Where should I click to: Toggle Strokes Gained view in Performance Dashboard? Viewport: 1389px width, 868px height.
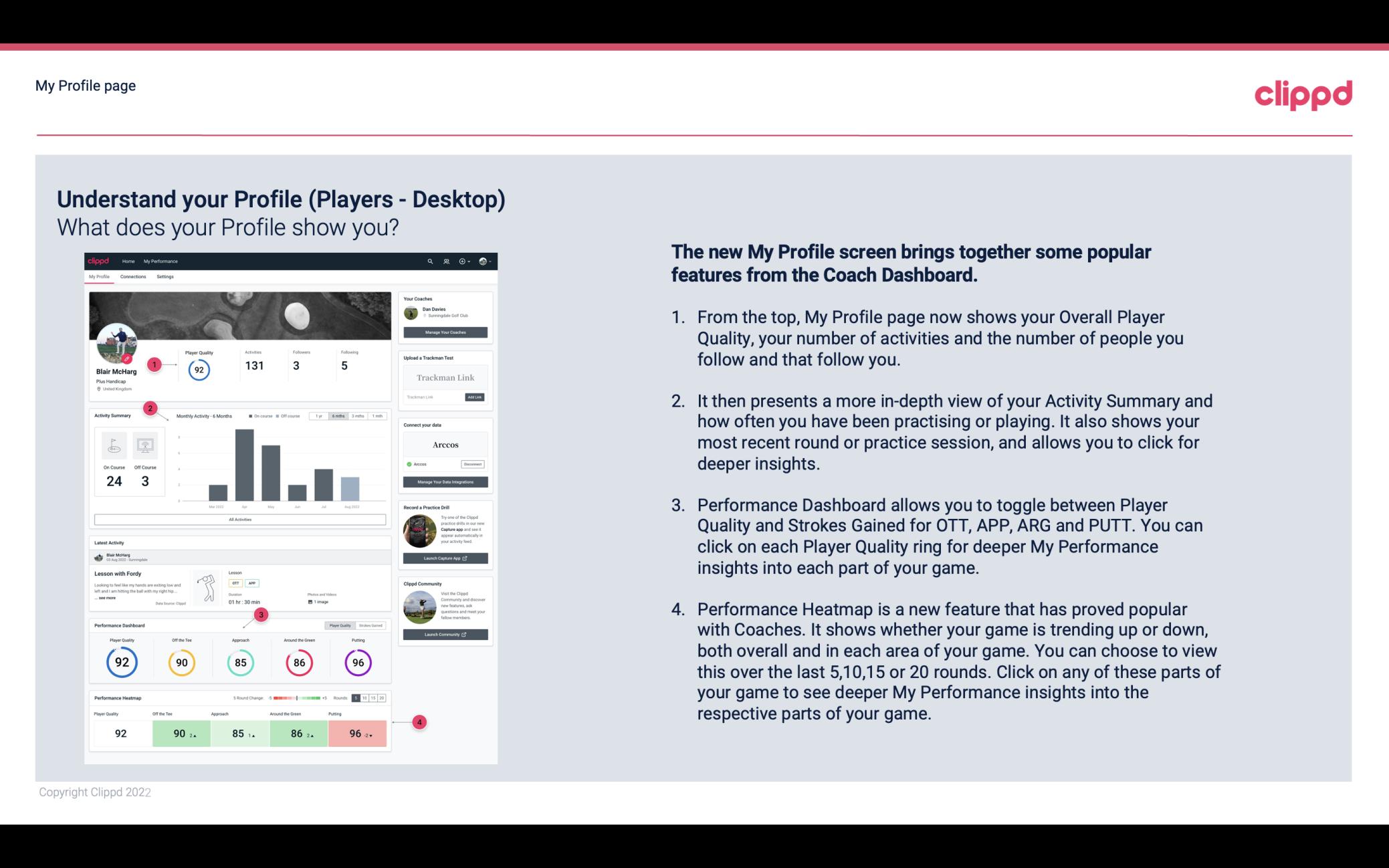pos(373,626)
